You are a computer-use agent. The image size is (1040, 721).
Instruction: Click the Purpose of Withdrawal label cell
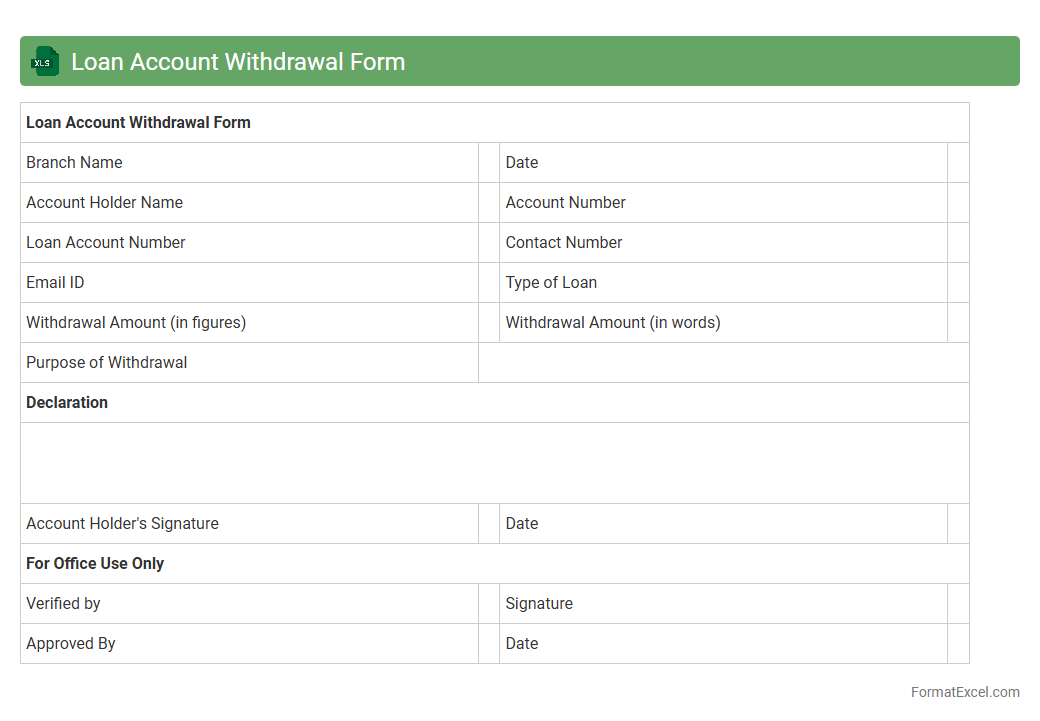249,363
